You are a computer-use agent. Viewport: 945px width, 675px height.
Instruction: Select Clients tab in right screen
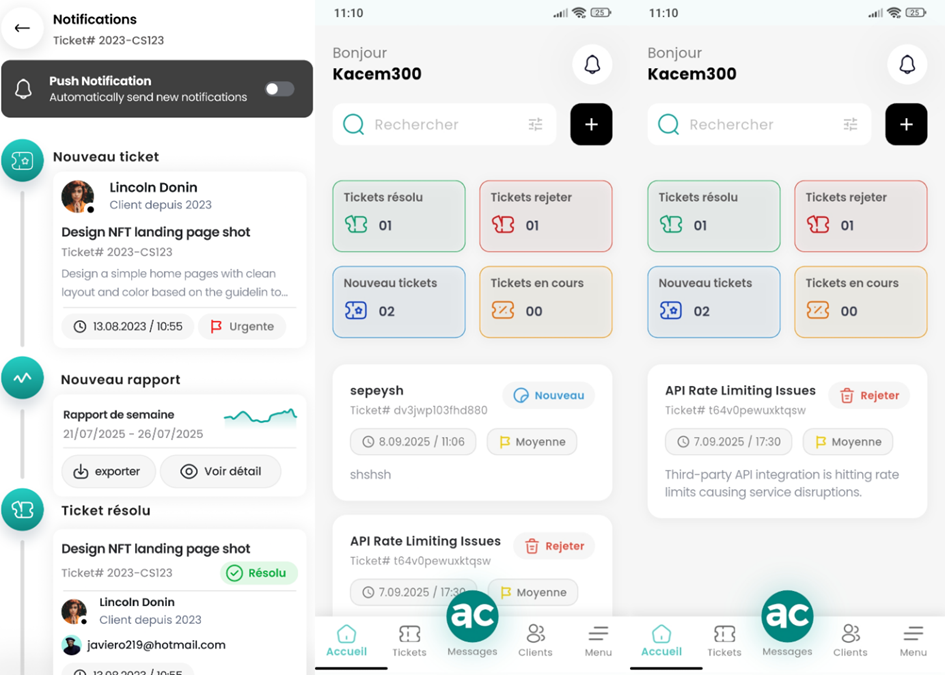pos(850,641)
